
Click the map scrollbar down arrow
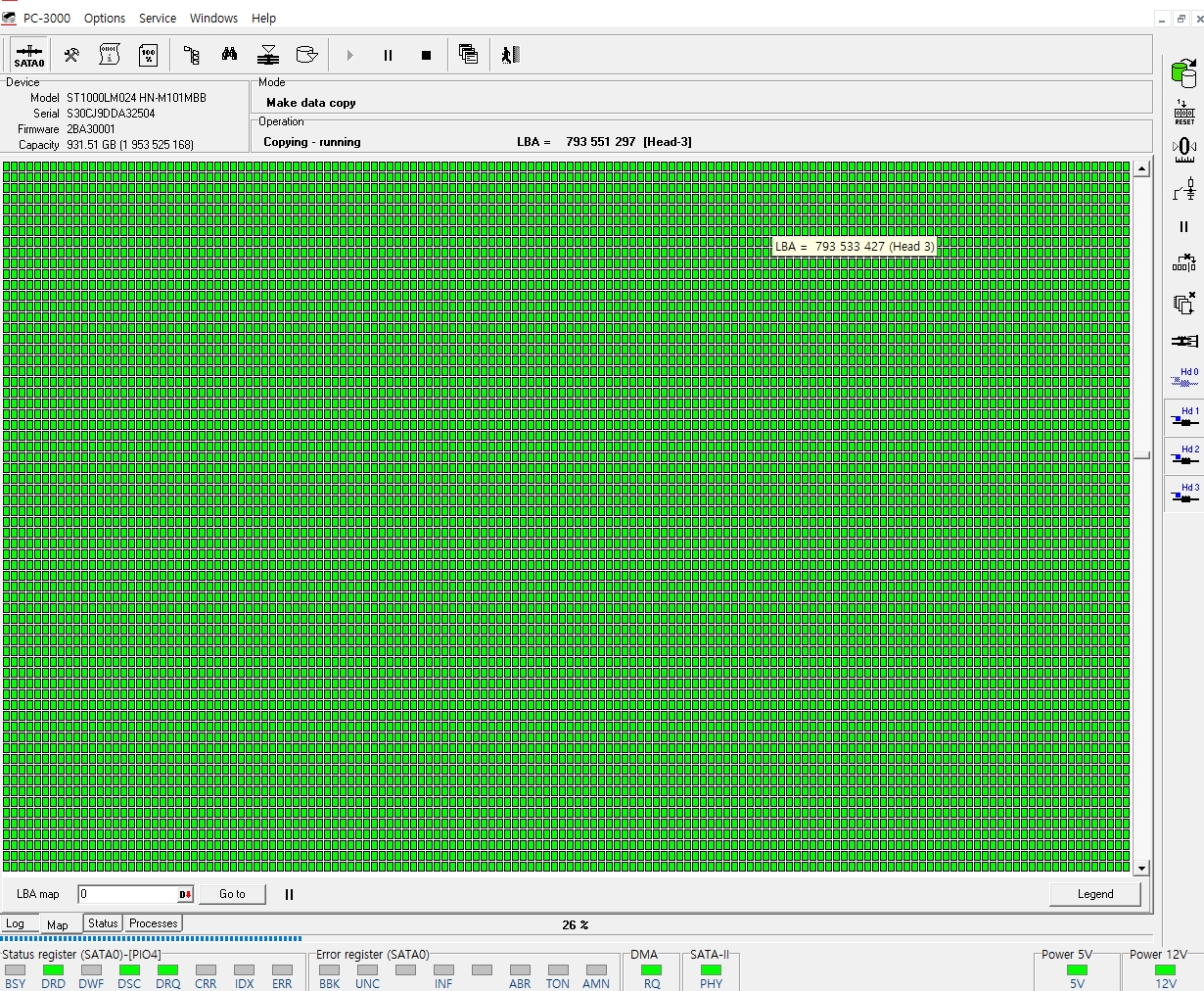pos(1141,869)
